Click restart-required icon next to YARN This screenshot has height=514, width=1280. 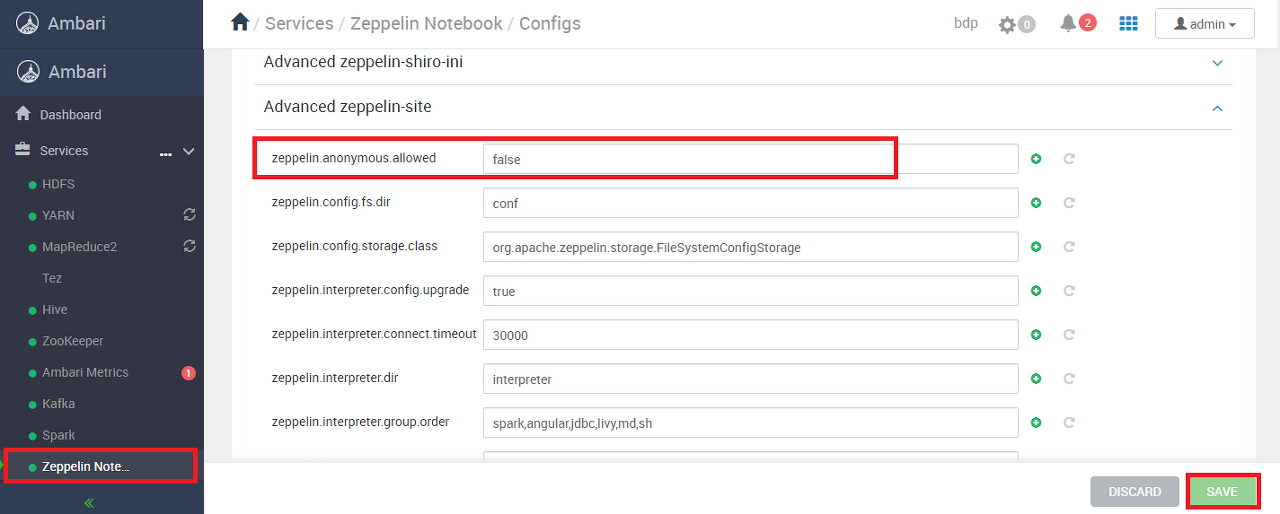click(189, 215)
